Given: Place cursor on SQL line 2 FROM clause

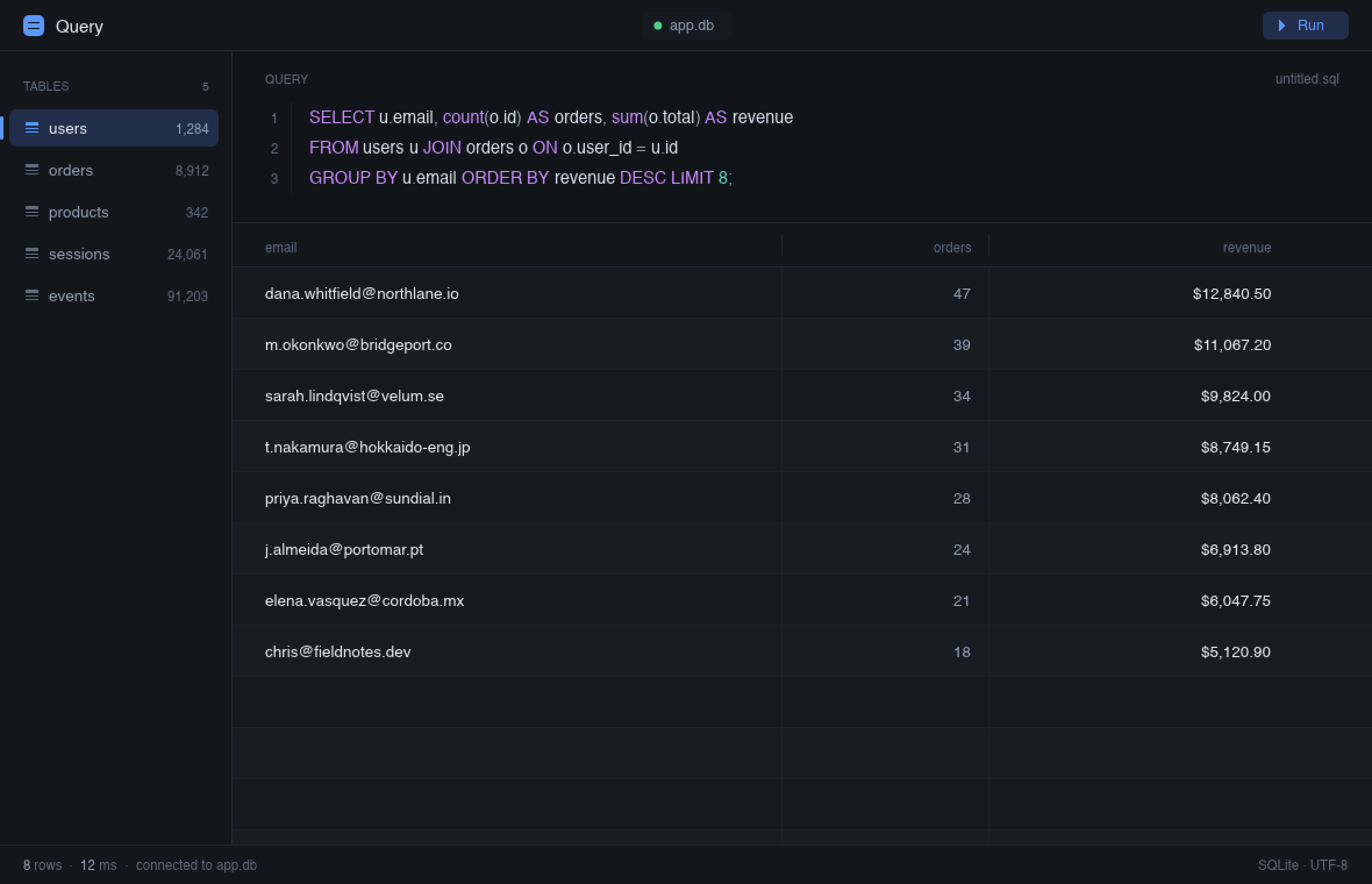Looking at the screenshot, I should point(494,148).
